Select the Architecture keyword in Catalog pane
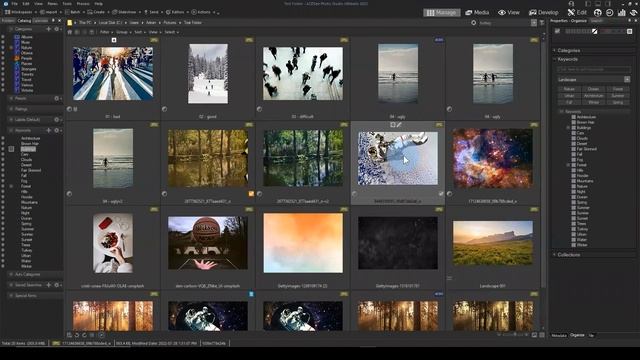The image size is (640, 360). coord(31,138)
